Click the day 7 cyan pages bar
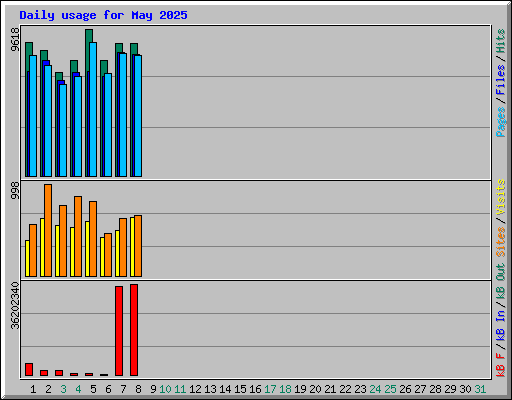Viewport: 512px width, 400px height. click(x=123, y=115)
